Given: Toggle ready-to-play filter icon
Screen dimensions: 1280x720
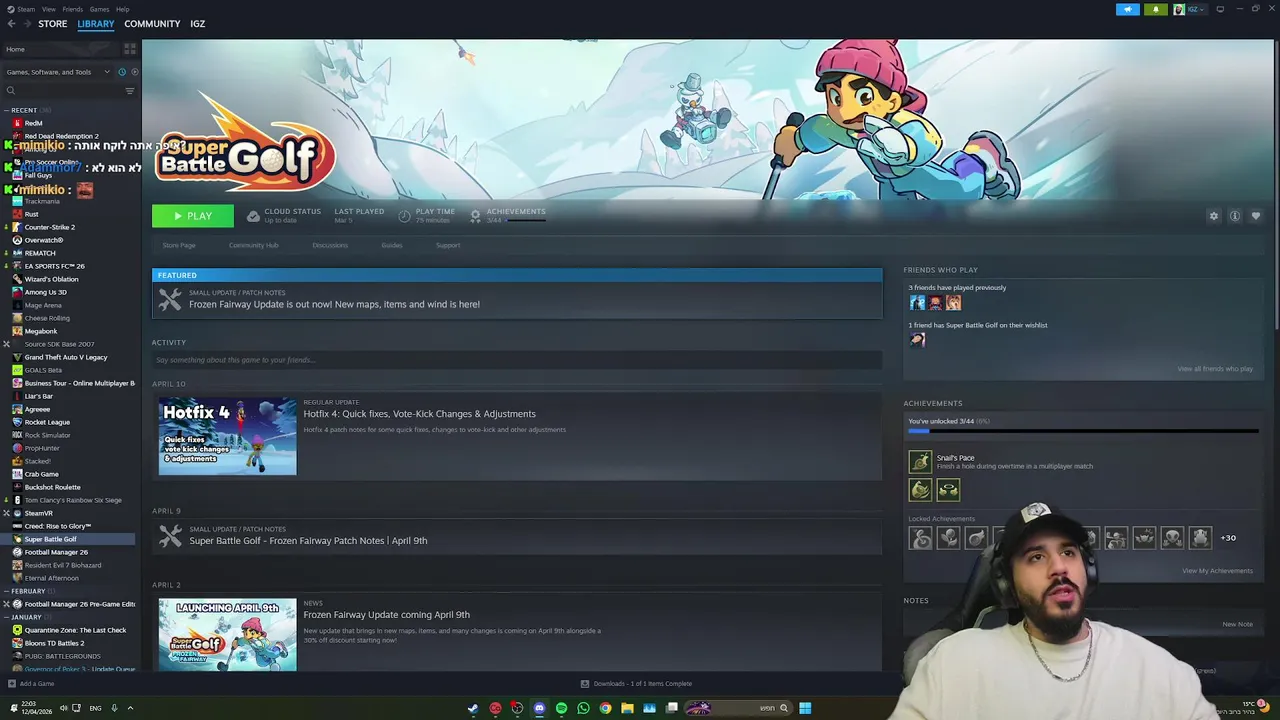Looking at the screenshot, I should coord(134,72).
